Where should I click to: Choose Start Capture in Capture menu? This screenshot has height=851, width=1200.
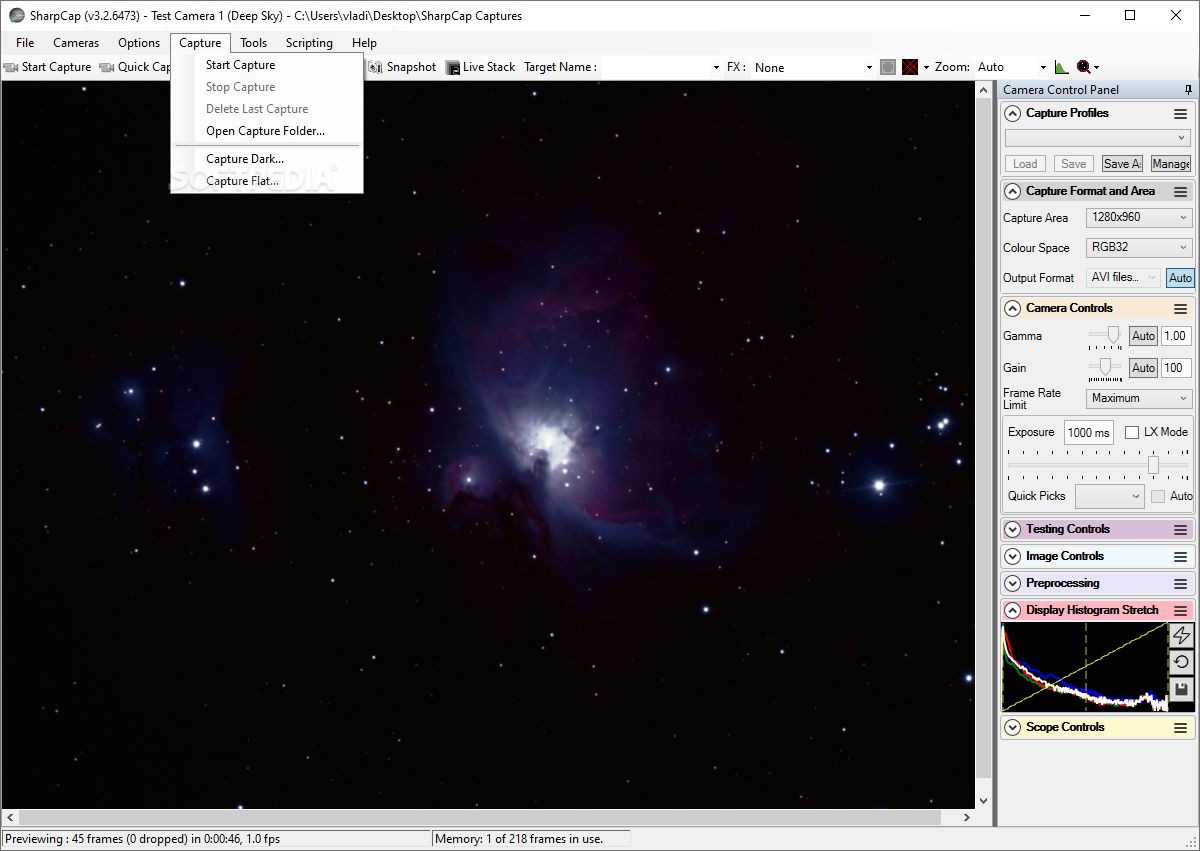267,65
